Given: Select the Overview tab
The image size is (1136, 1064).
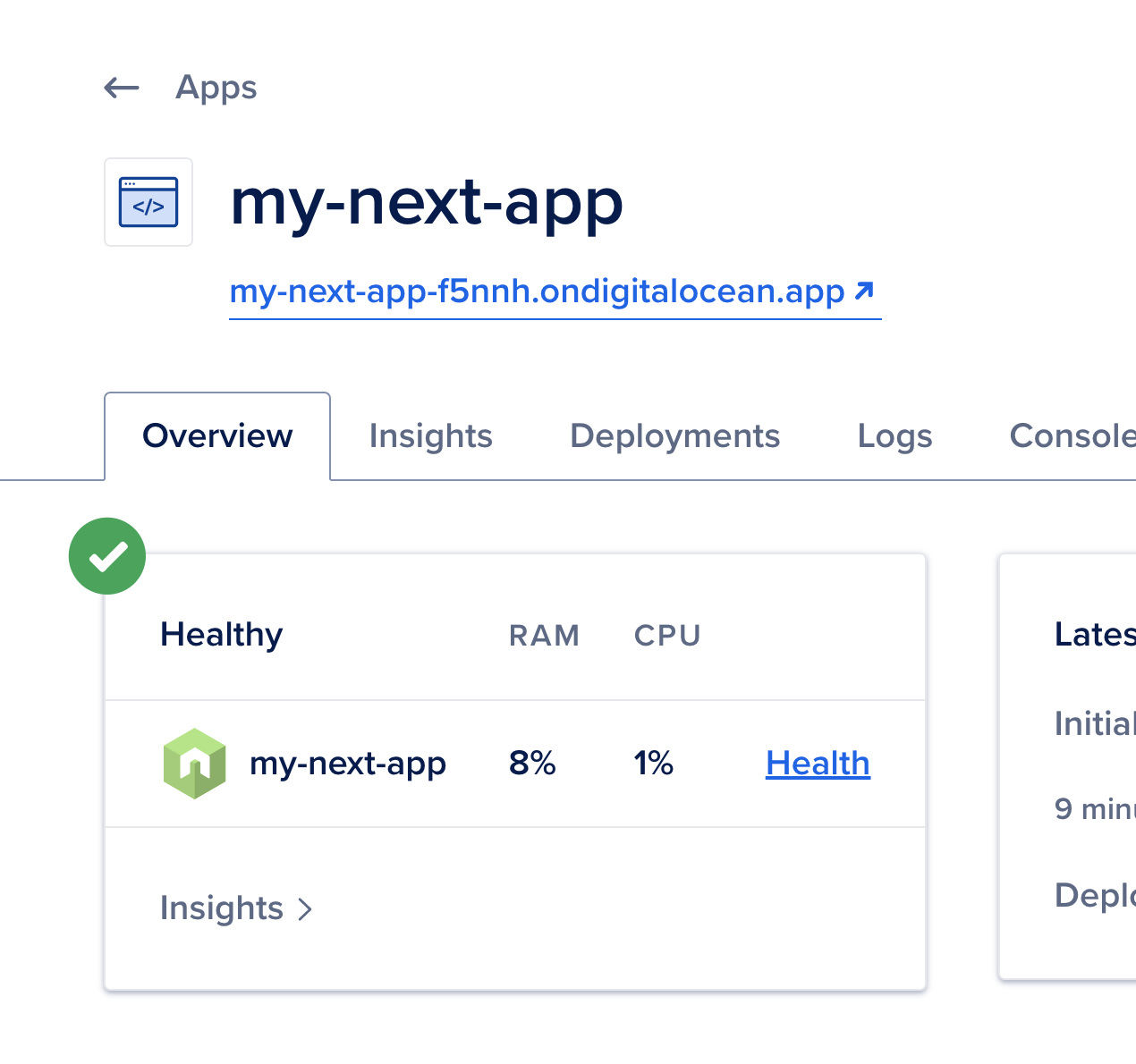Looking at the screenshot, I should pos(217,436).
